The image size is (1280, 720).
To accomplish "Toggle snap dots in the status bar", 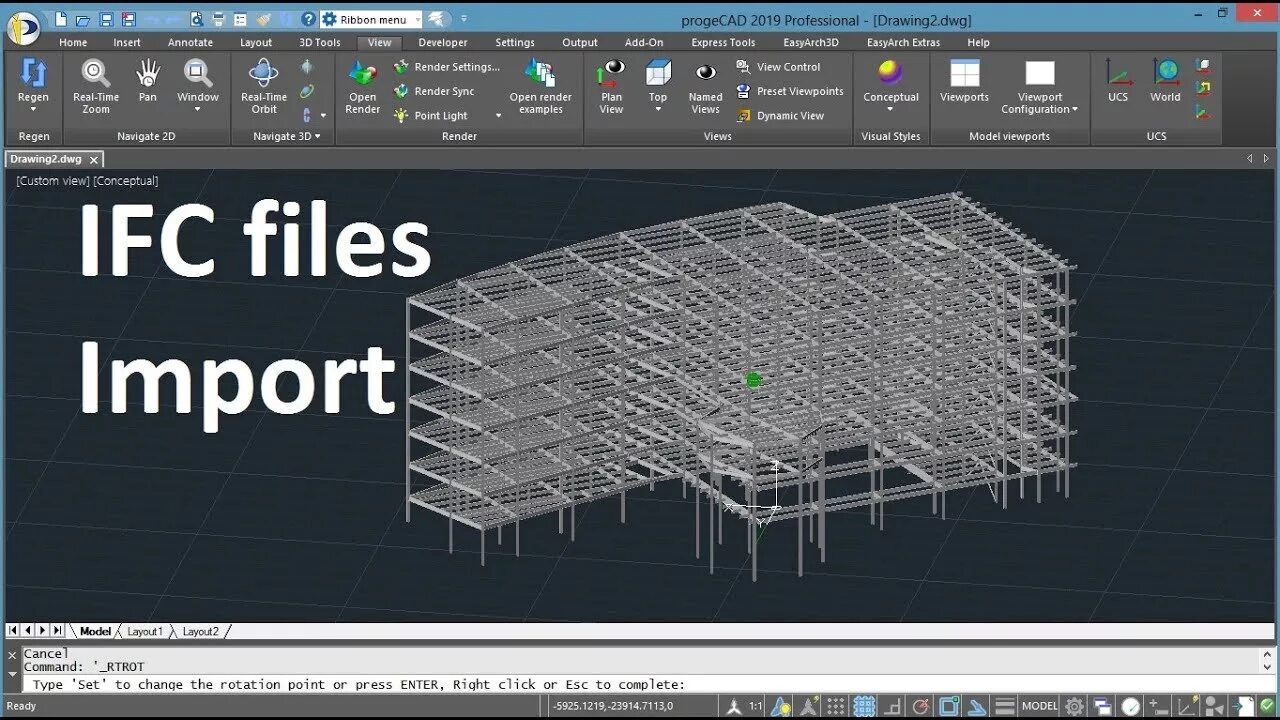I will [836, 706].
